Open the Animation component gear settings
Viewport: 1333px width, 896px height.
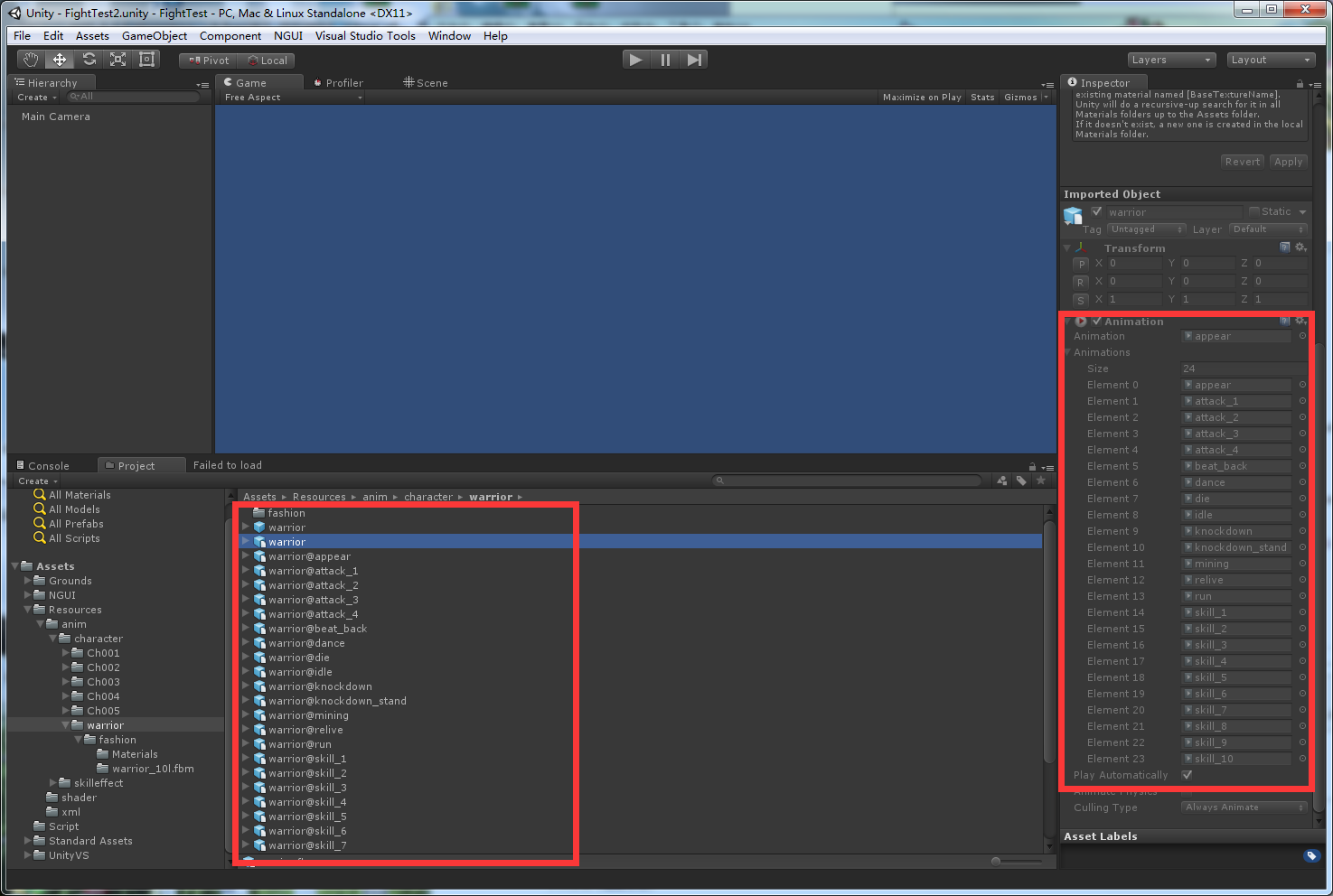[1301, 321]
